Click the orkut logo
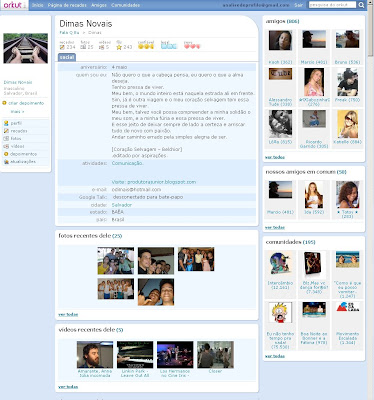The height and width of the screenshot is (400, 374). coord(14,5)
